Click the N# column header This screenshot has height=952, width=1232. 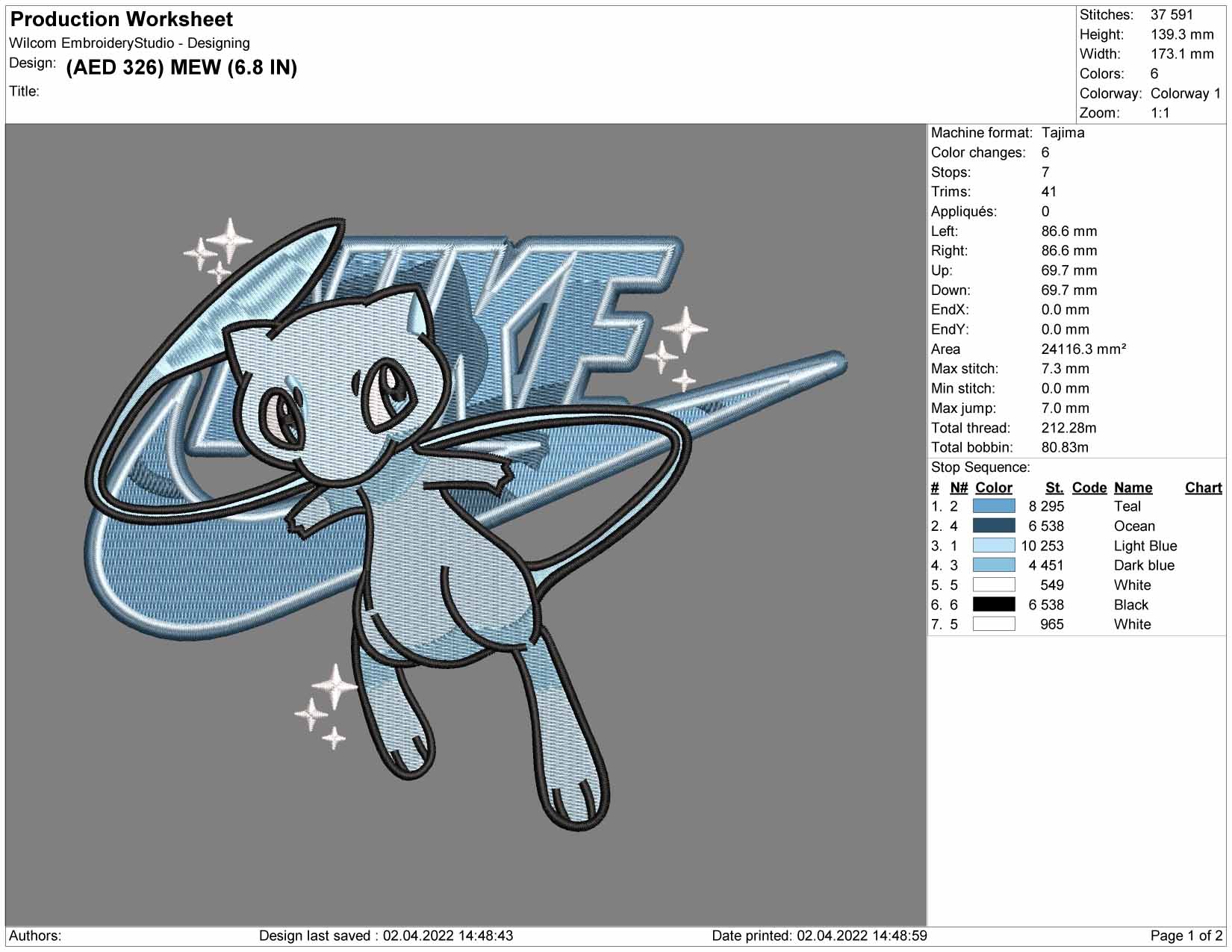[959, 488]
